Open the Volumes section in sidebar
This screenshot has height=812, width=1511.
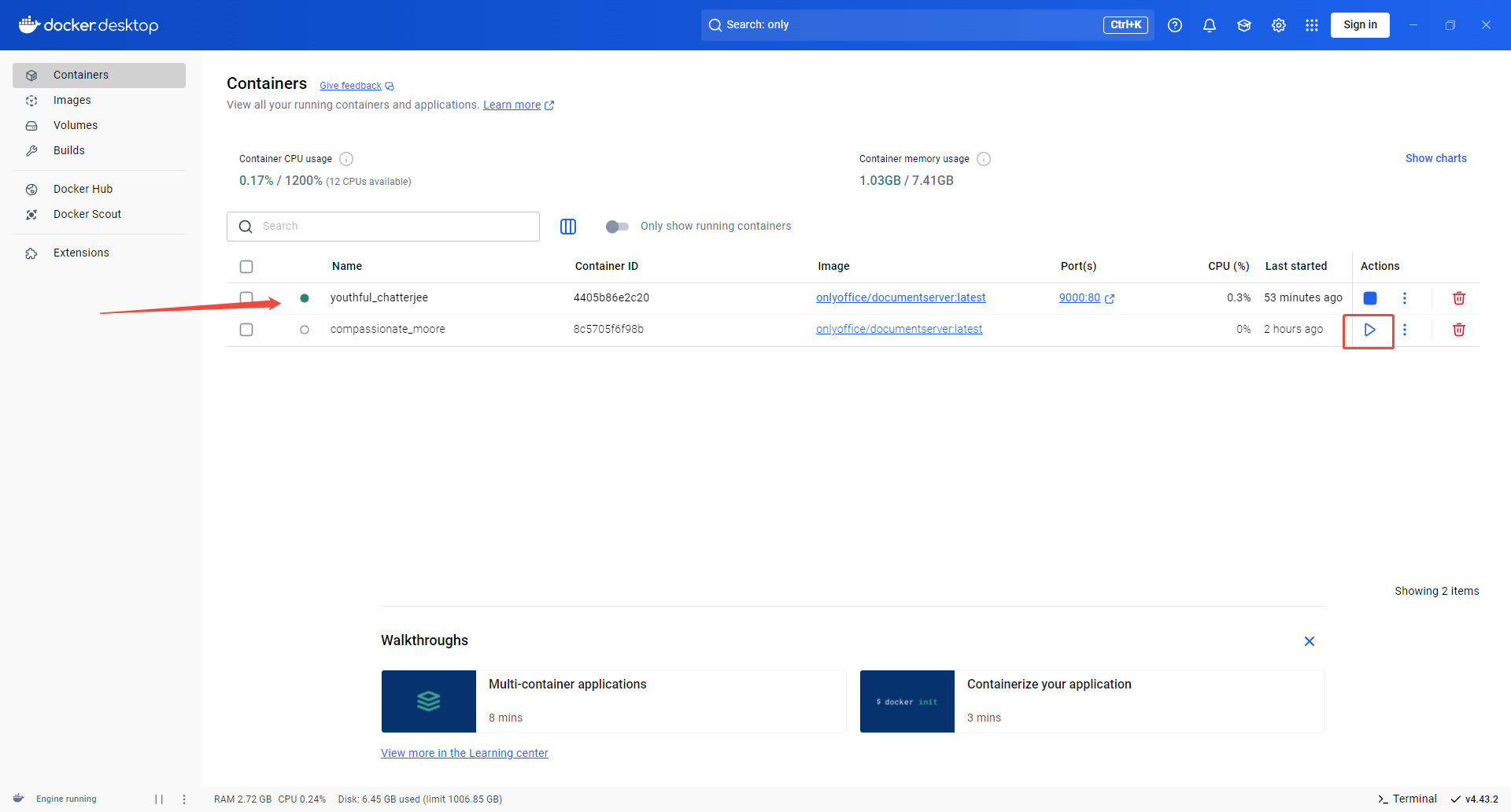(x=76, y=125)
